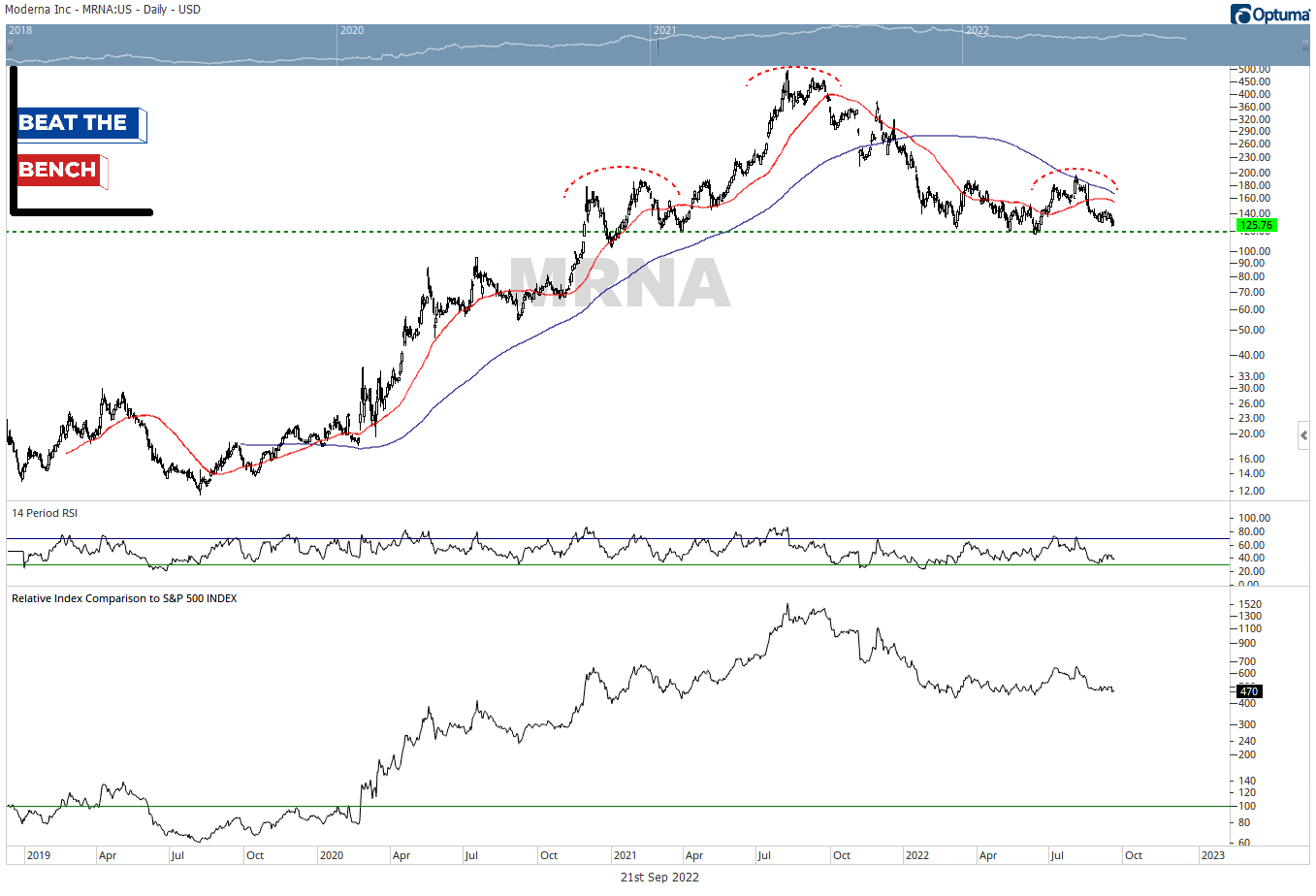
Task: Click the 500.00 price scale label
Action: click(x=1254, y=70)
